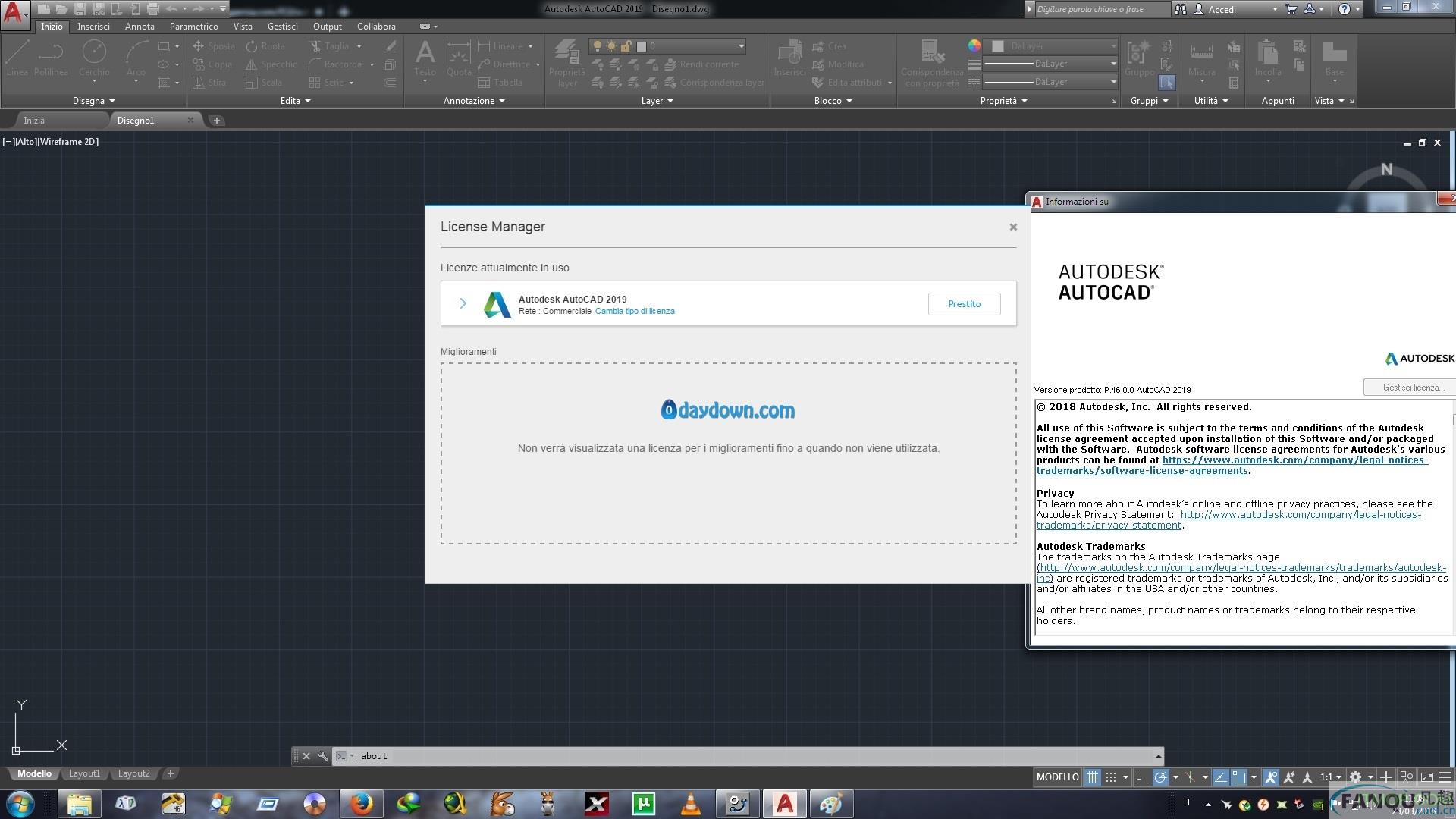Expand the Edita panel dropdown
This screenshot has height=819, width=1456.
click(x=296, y=101)
